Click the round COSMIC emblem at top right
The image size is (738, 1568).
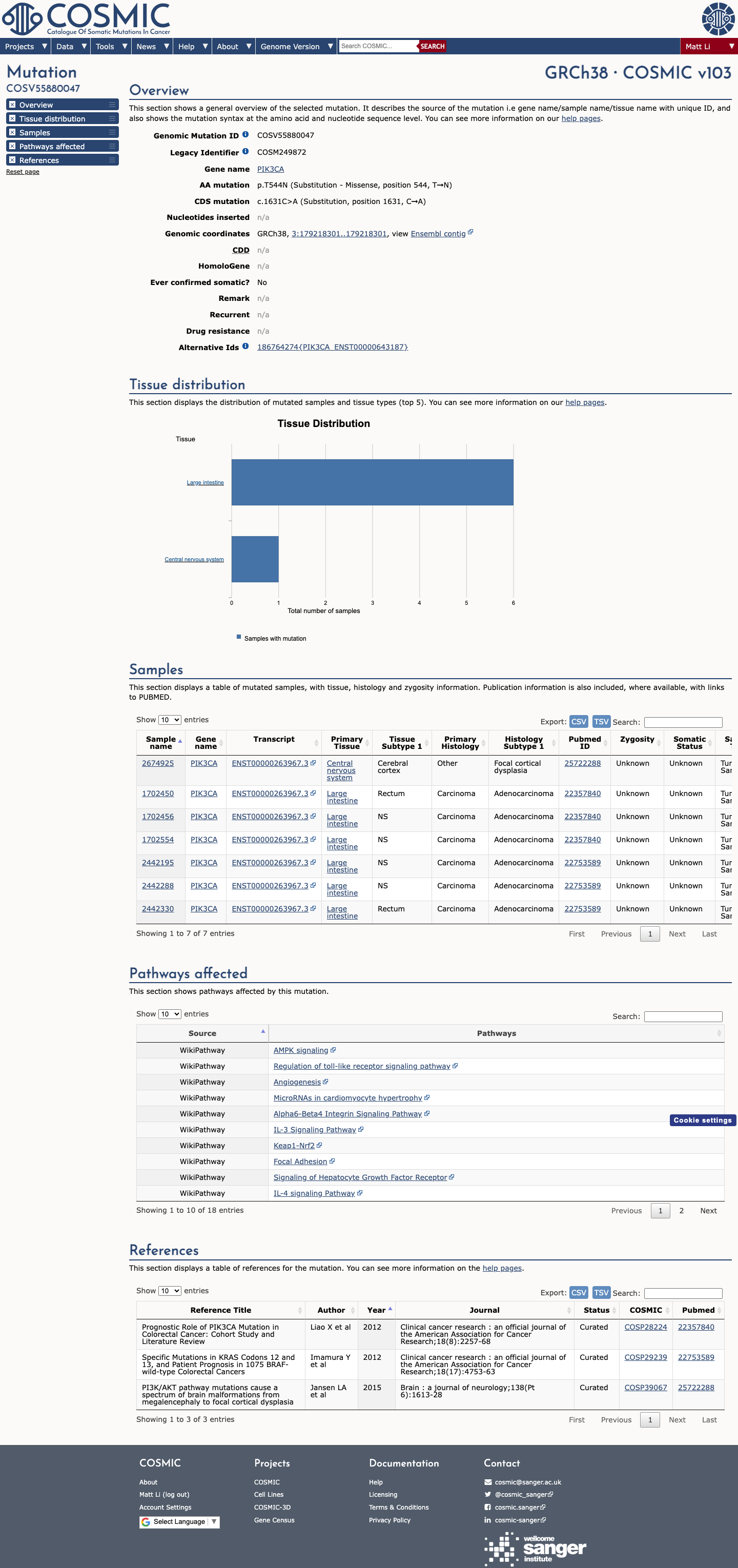pos(718,19)
